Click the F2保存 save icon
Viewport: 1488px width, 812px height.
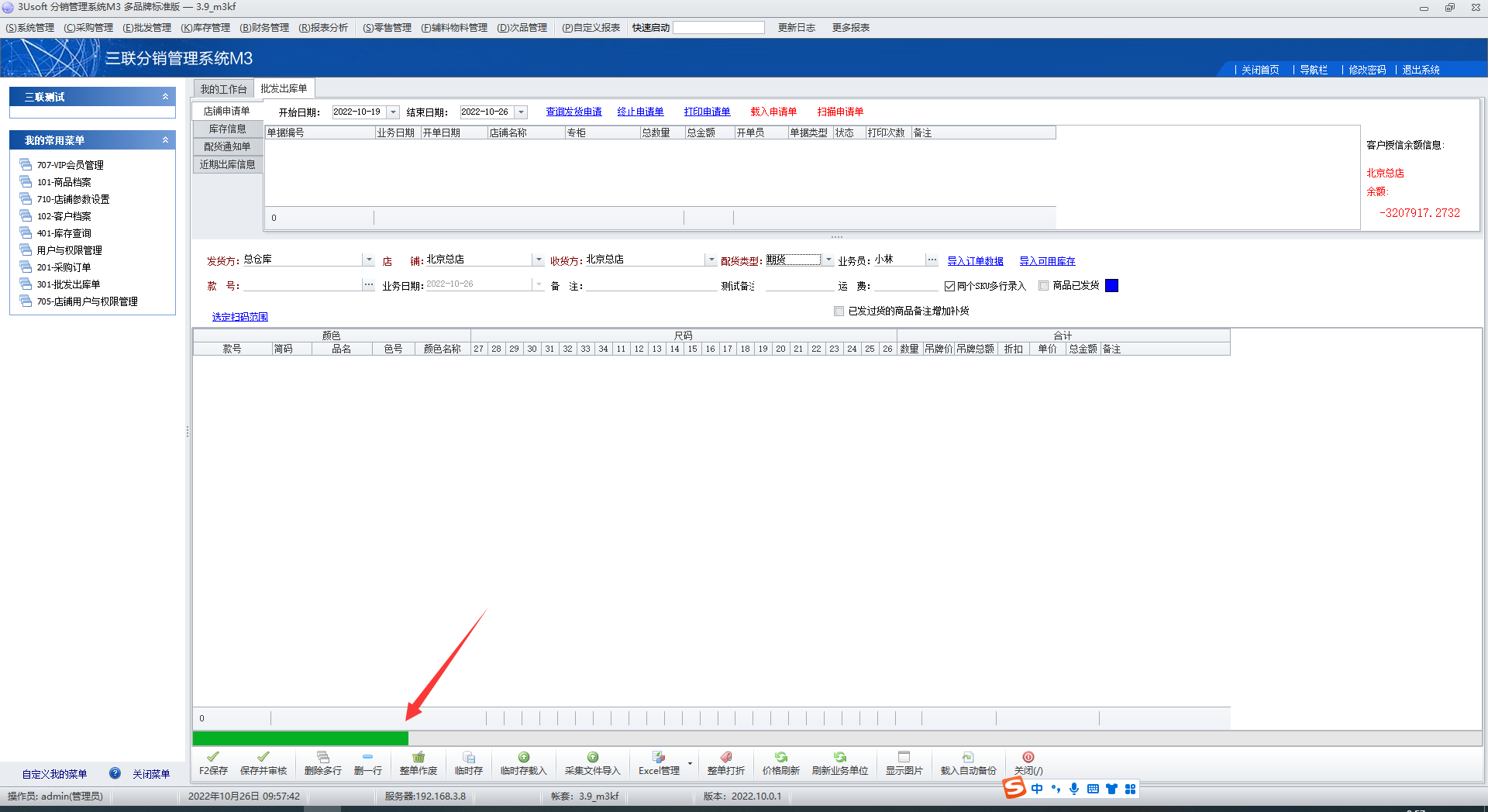[213, 757]
